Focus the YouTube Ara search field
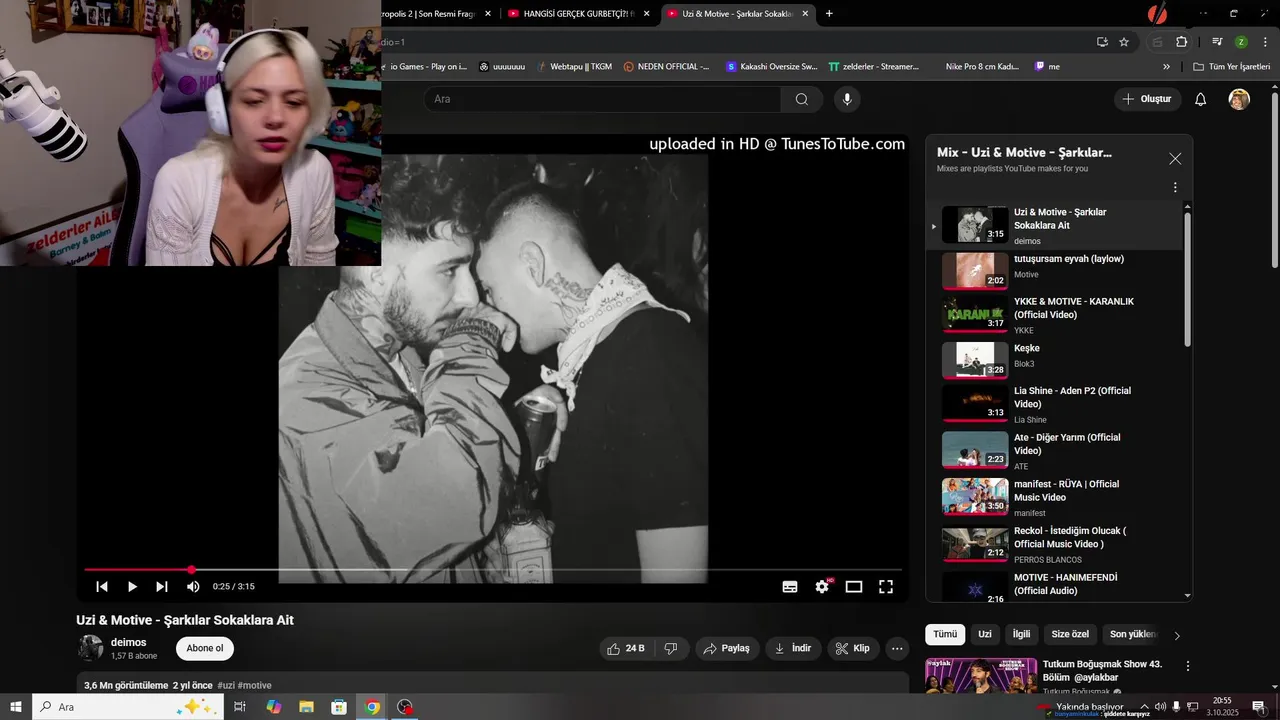The image size is (1280, 720). coord(602,99)
